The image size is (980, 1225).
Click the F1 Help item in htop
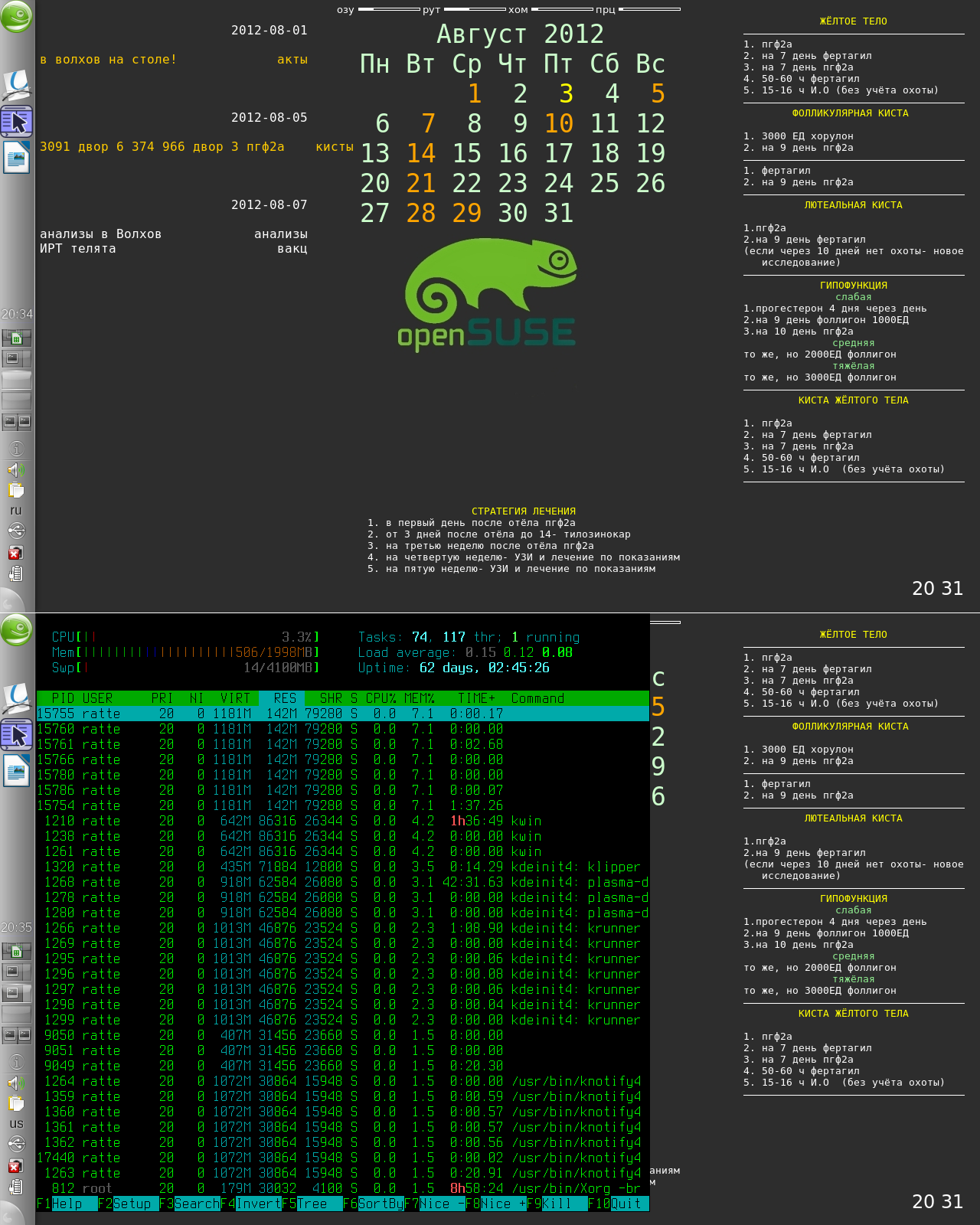pyautogui.click(x=67, y=1204)
